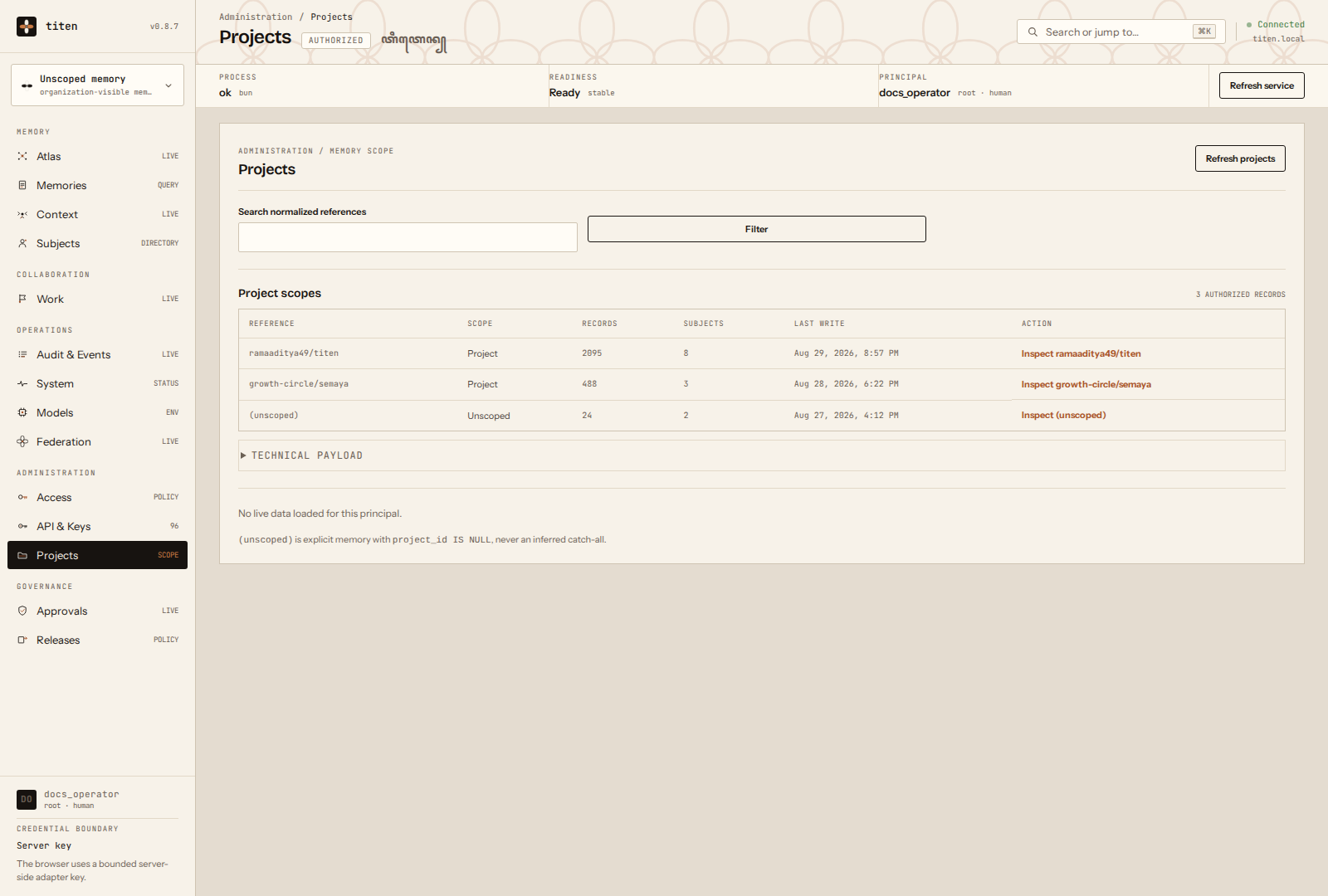This screenshot has width=1328, height=896.
Task: Click the RECORDS column header
Action: point(599,324)
